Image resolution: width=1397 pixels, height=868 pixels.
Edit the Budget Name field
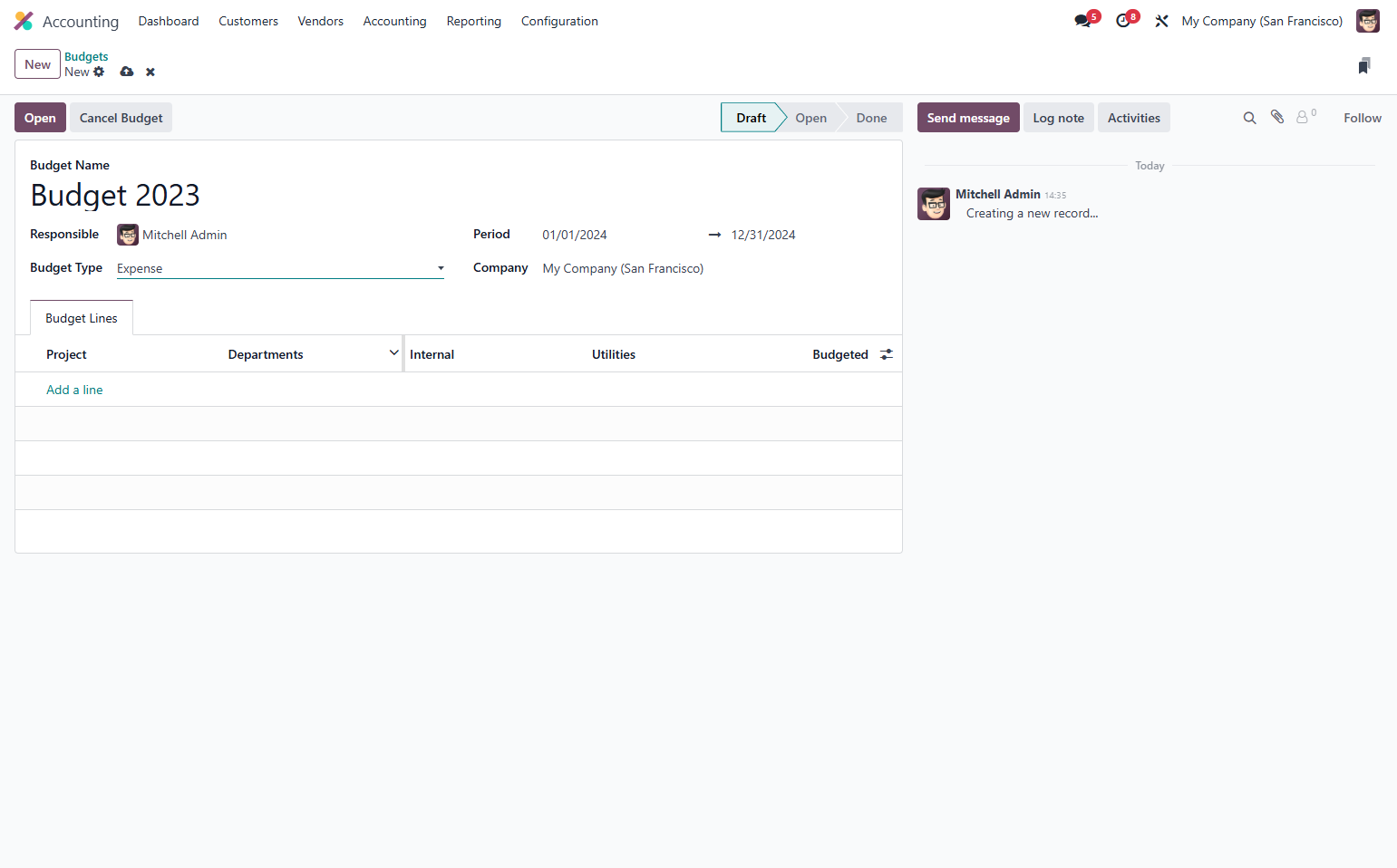coord(458,195)
